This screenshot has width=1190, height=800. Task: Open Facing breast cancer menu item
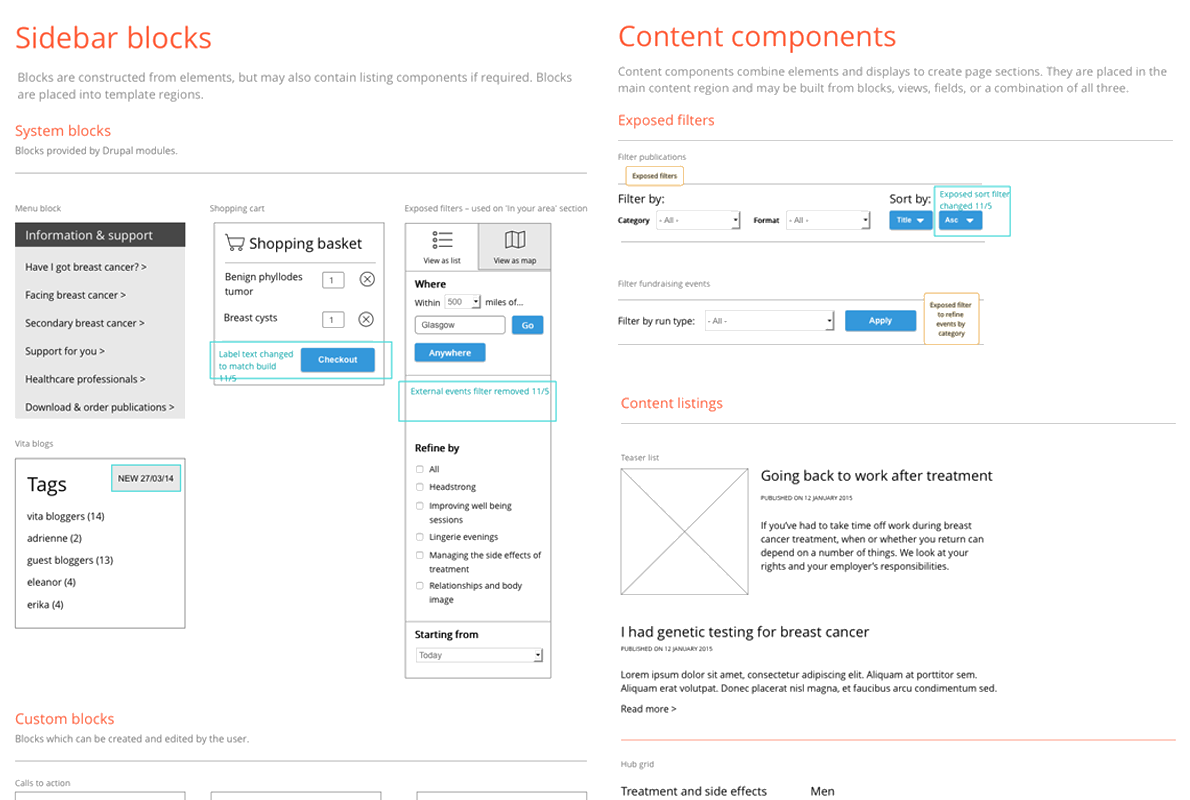[x=75, y=295]
